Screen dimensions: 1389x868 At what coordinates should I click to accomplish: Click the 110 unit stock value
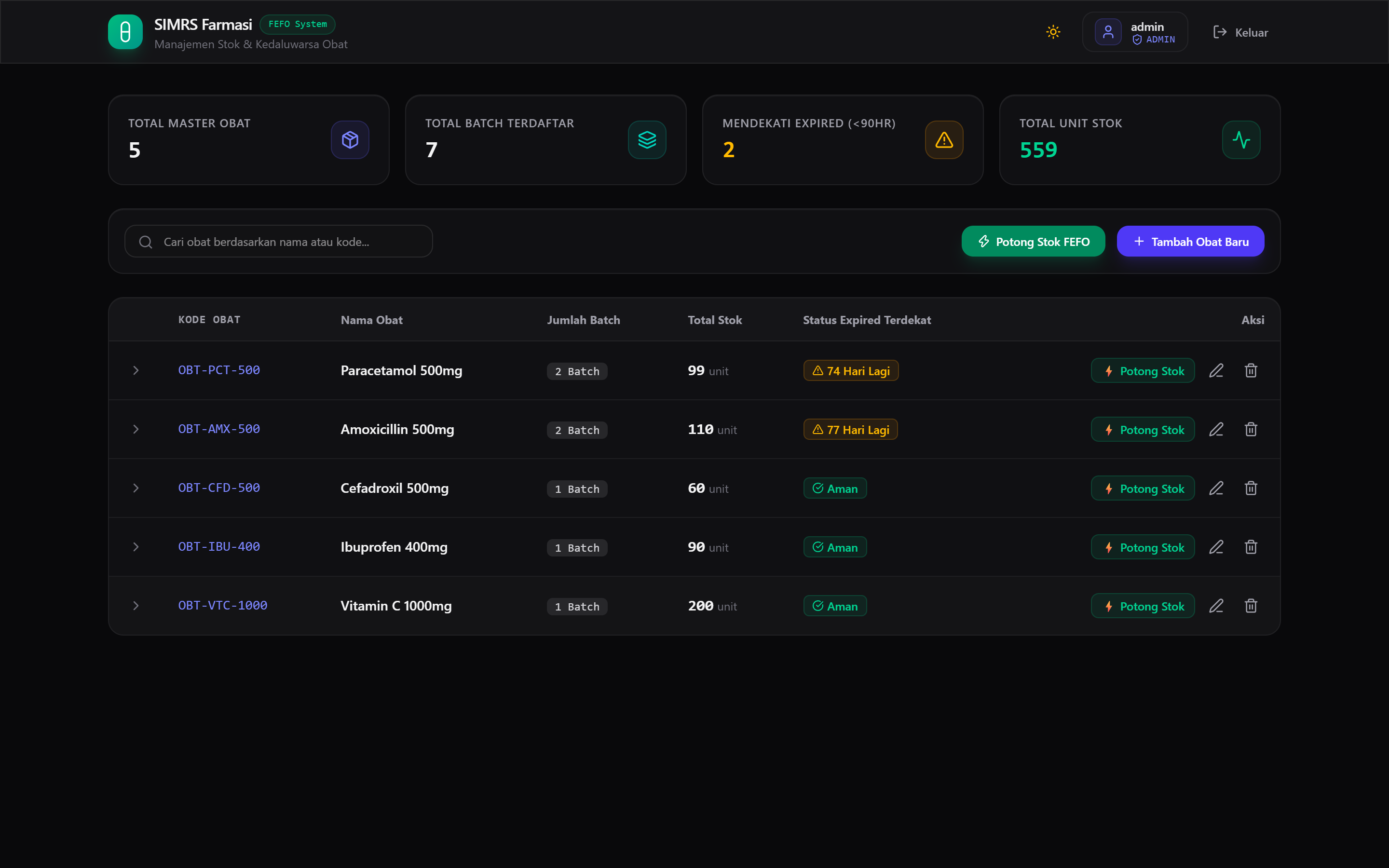[712, 429]
